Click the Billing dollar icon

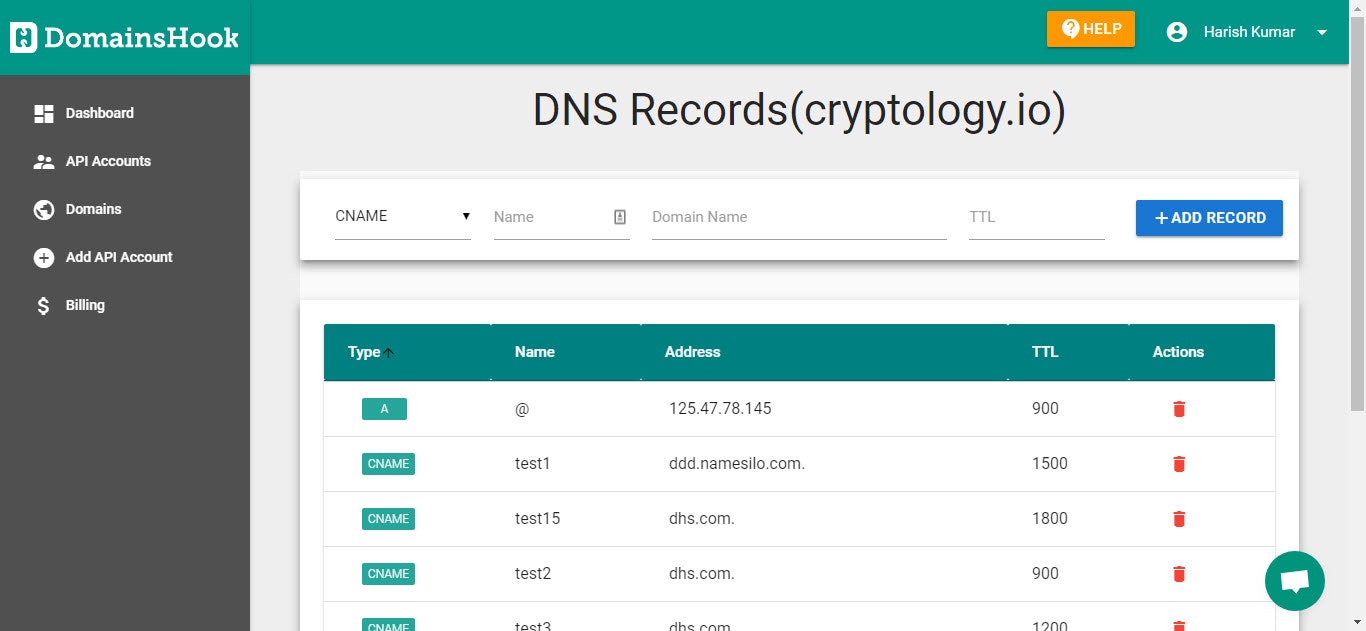pos(44,305)
